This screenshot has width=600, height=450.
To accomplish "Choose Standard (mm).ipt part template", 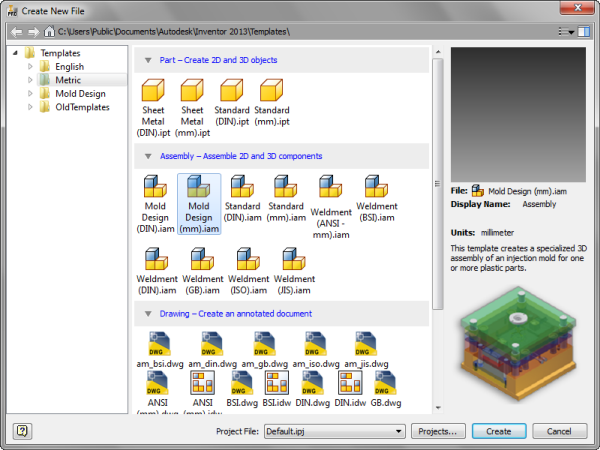I will click(x=272, y=102).
